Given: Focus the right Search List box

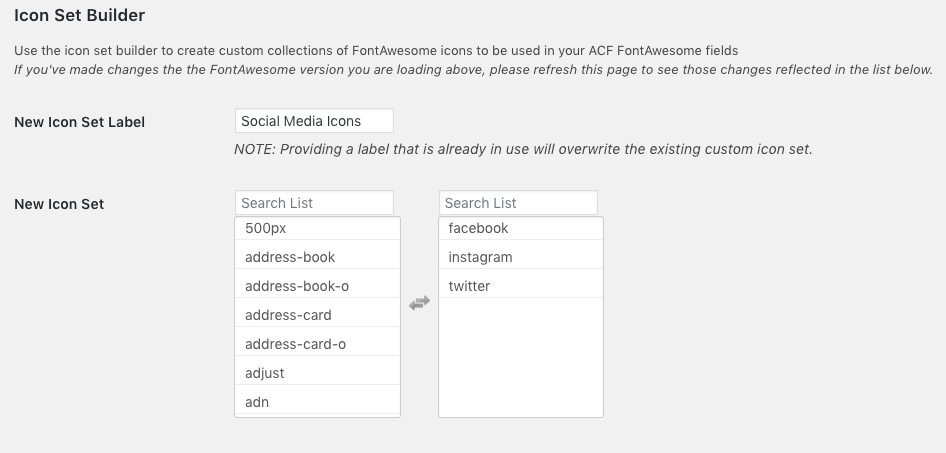Looking at the screenshot, I should pyautogui.click(x=517, y=203).
